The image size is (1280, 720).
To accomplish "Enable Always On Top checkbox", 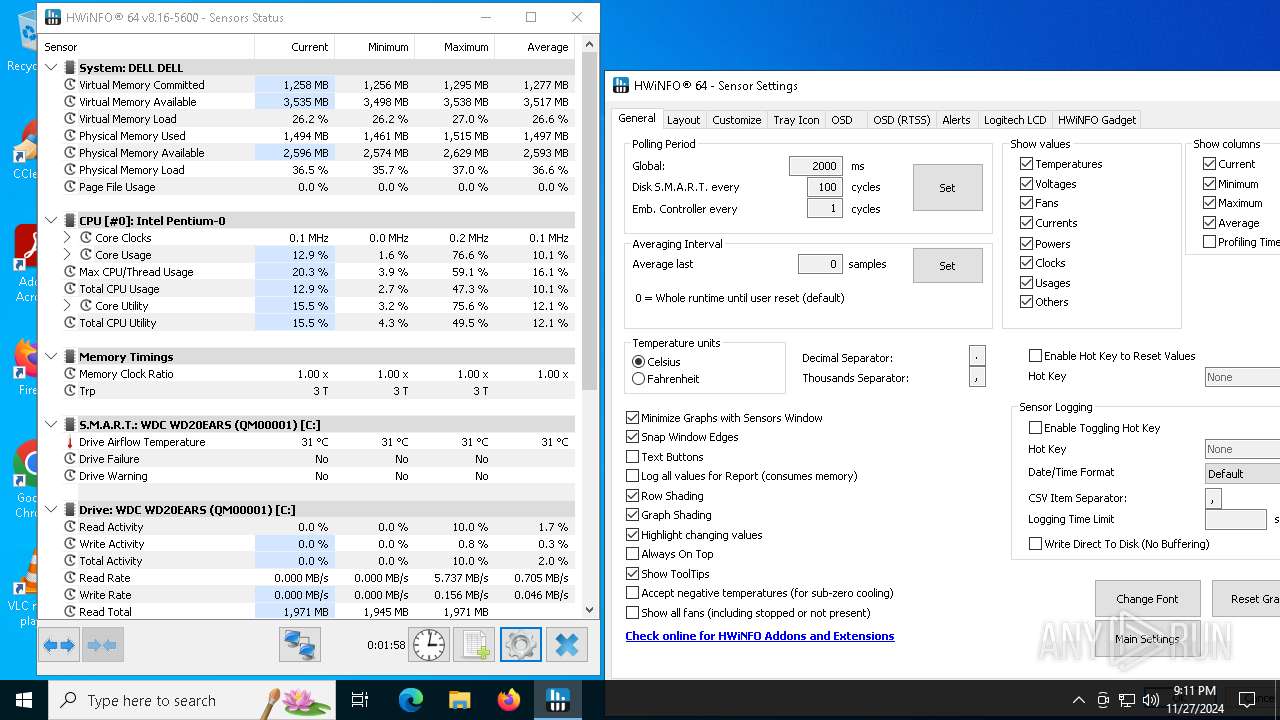I will 632,554.
